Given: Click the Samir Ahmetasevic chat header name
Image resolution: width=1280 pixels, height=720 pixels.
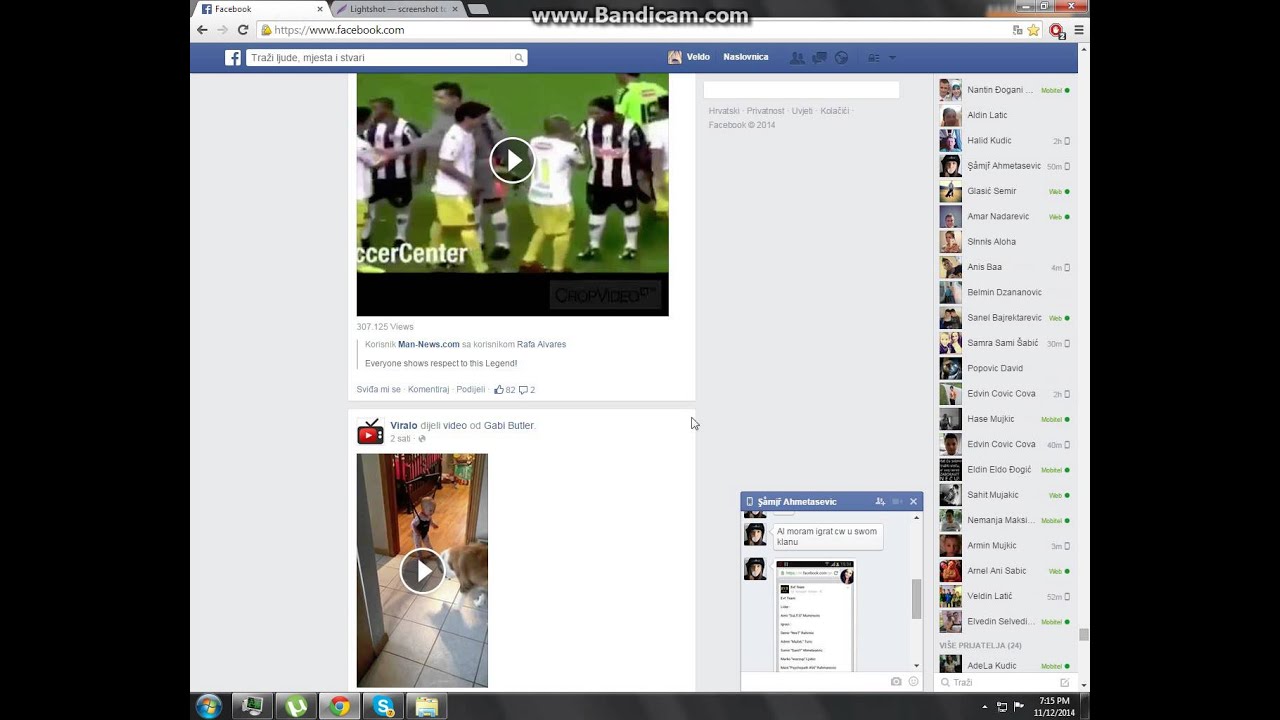Looking at the screenshot, I should (799, 502).
